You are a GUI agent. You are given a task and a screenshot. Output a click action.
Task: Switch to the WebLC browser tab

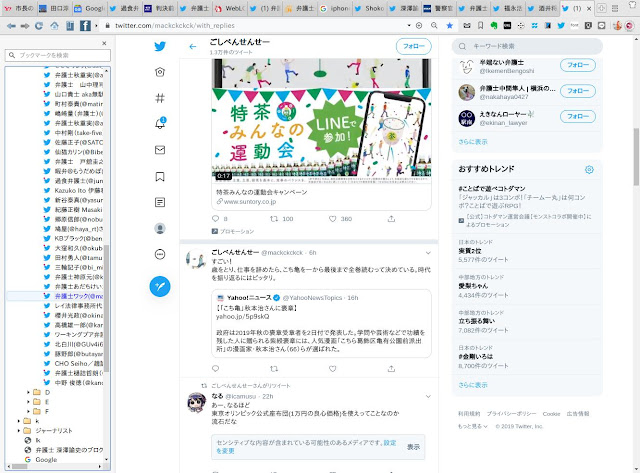tap(230, 8)
